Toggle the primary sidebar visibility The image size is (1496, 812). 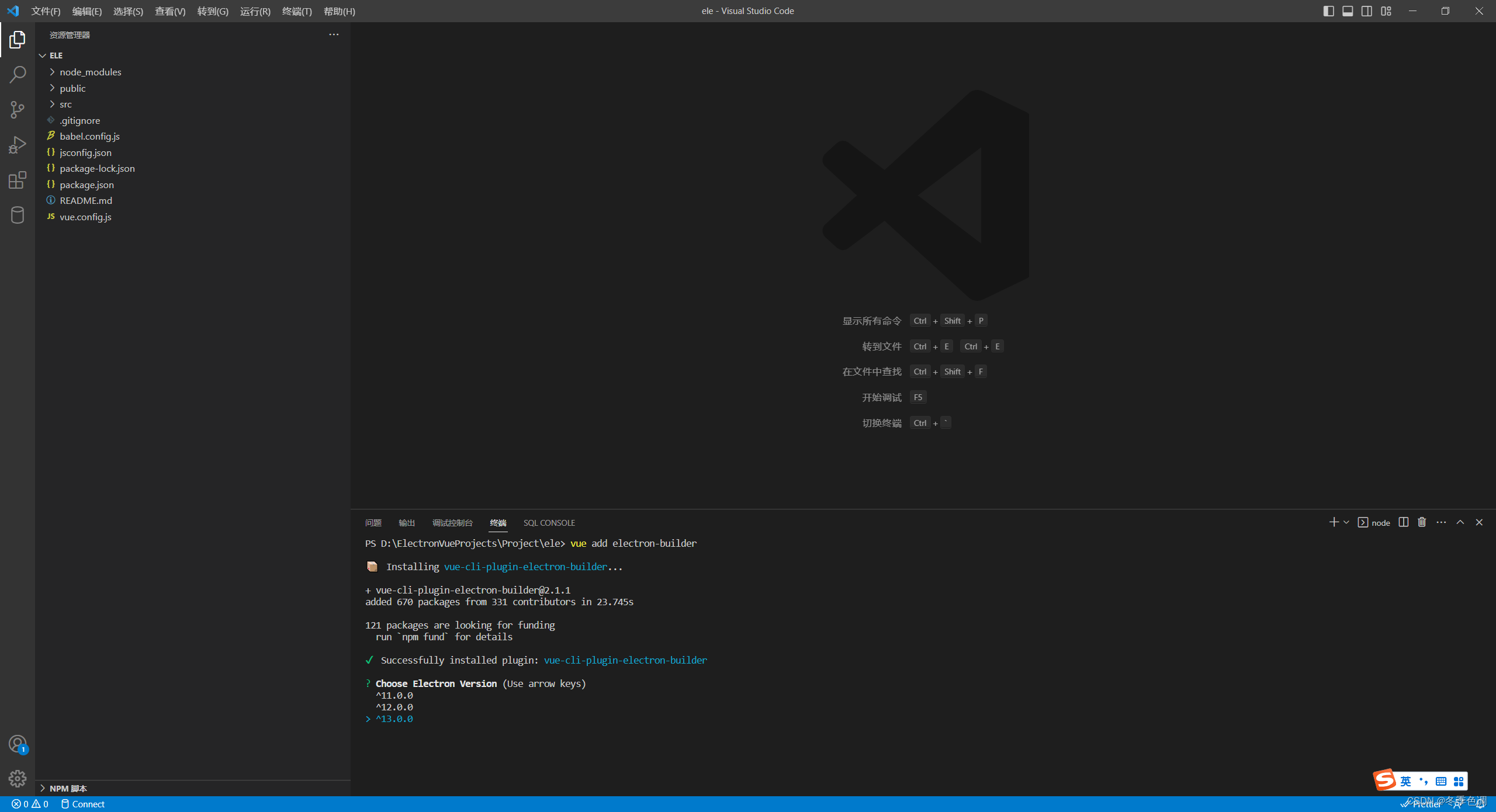[x=1328, y=11]
